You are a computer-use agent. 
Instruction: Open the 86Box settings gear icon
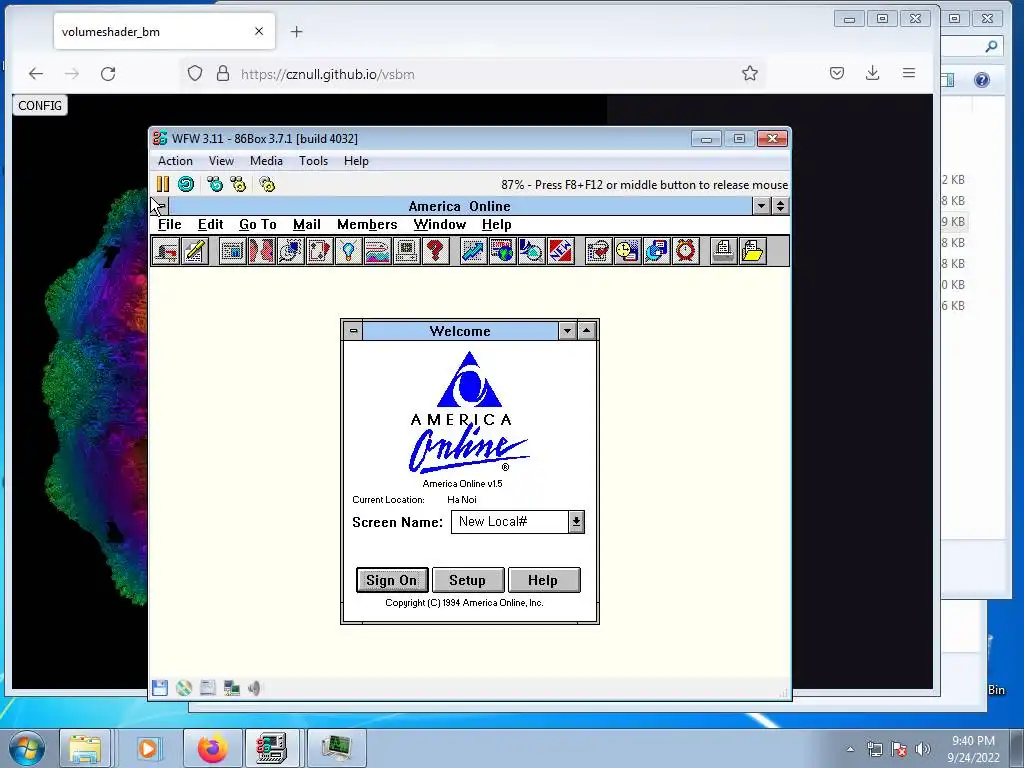[267, 184]
